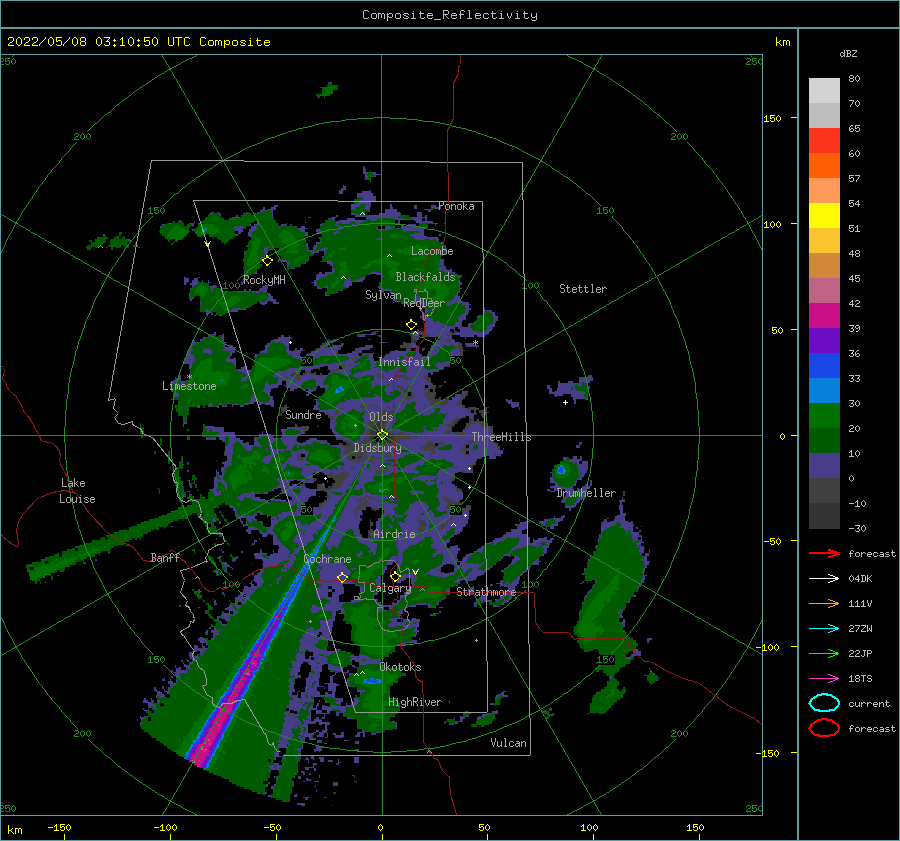
Task: Click the white plus marker west of Stettler region
Action: 565,402
